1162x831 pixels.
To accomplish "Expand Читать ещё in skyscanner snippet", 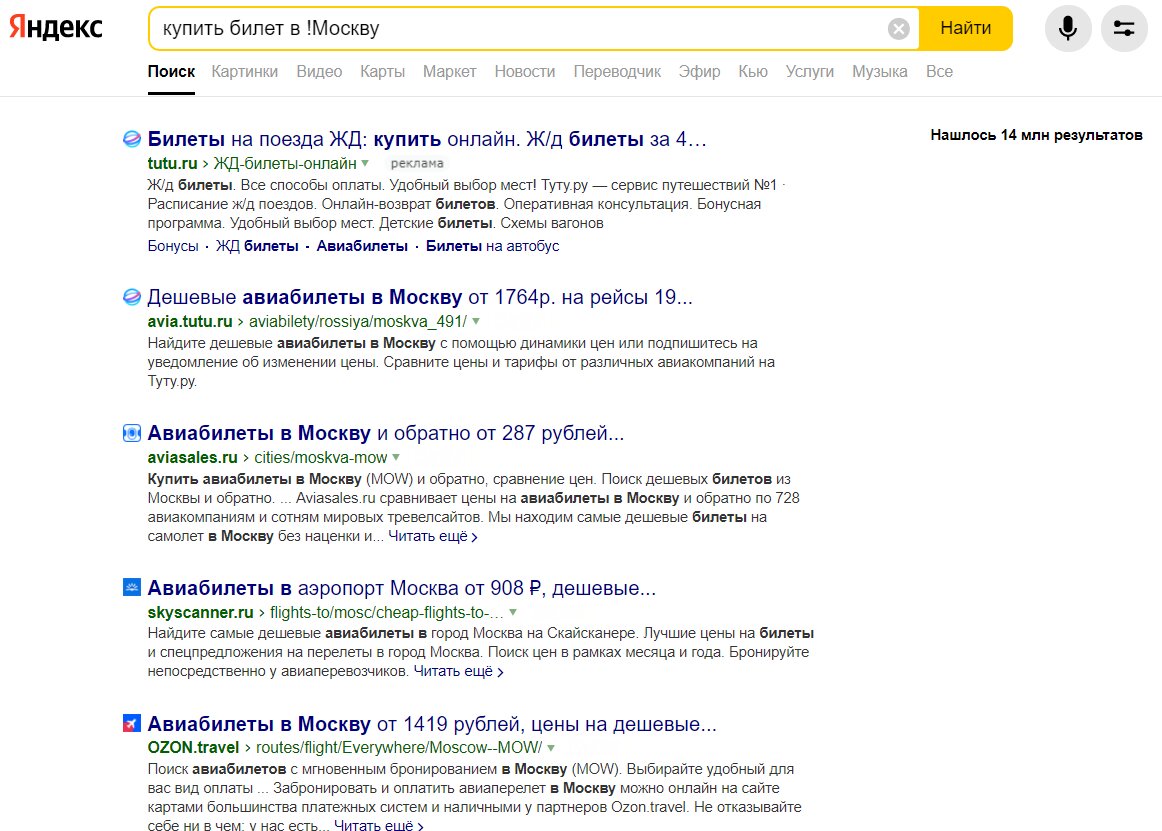I will [458, 672].
